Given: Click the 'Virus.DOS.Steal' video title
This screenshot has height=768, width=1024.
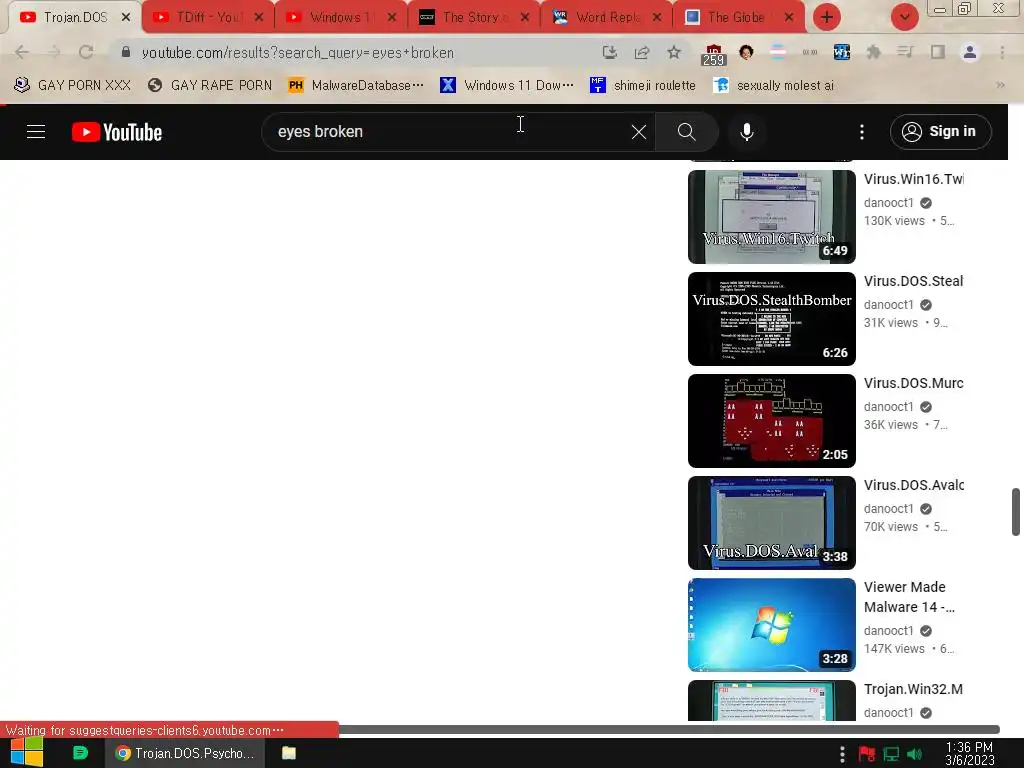Looking at the screenshot, I should [x=914, y=281].
